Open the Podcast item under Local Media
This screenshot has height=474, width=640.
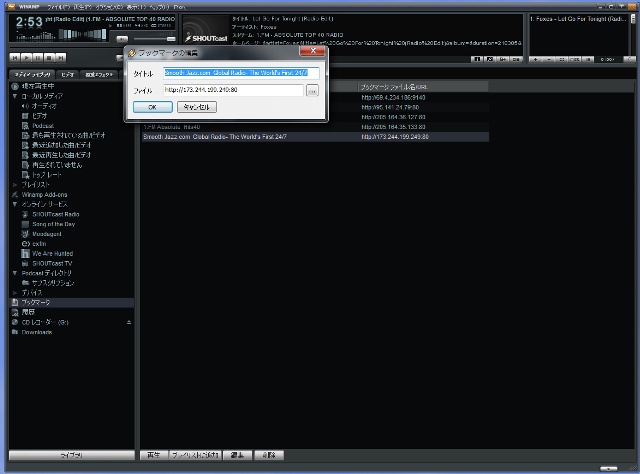point(43,126)
